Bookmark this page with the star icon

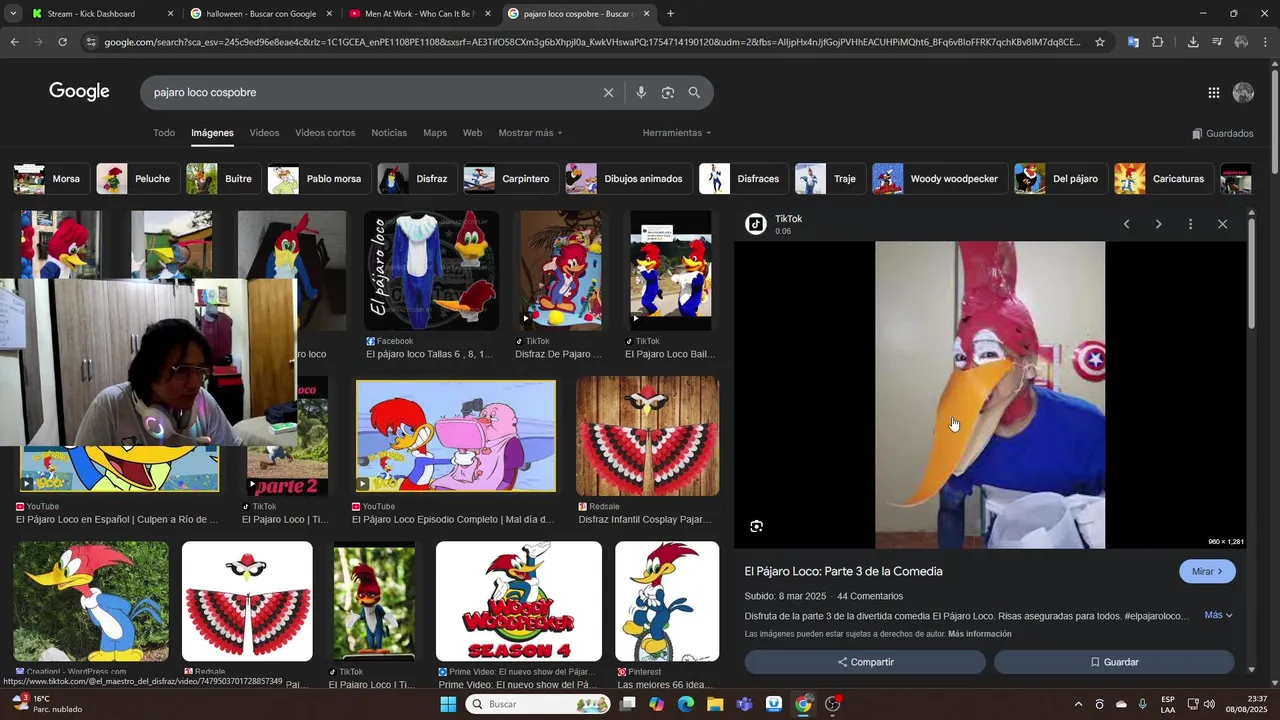pyautogui.click(x=1100, y=42)
